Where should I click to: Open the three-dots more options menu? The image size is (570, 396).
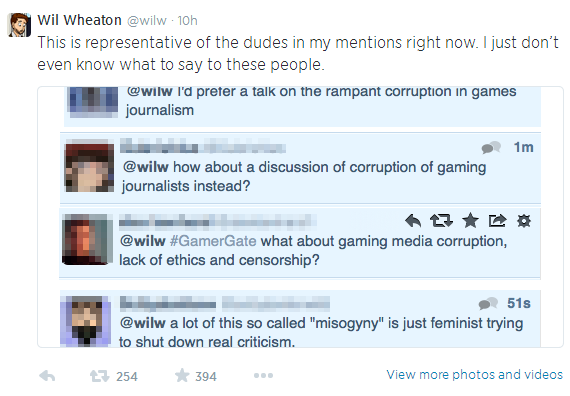click(264, 376)
